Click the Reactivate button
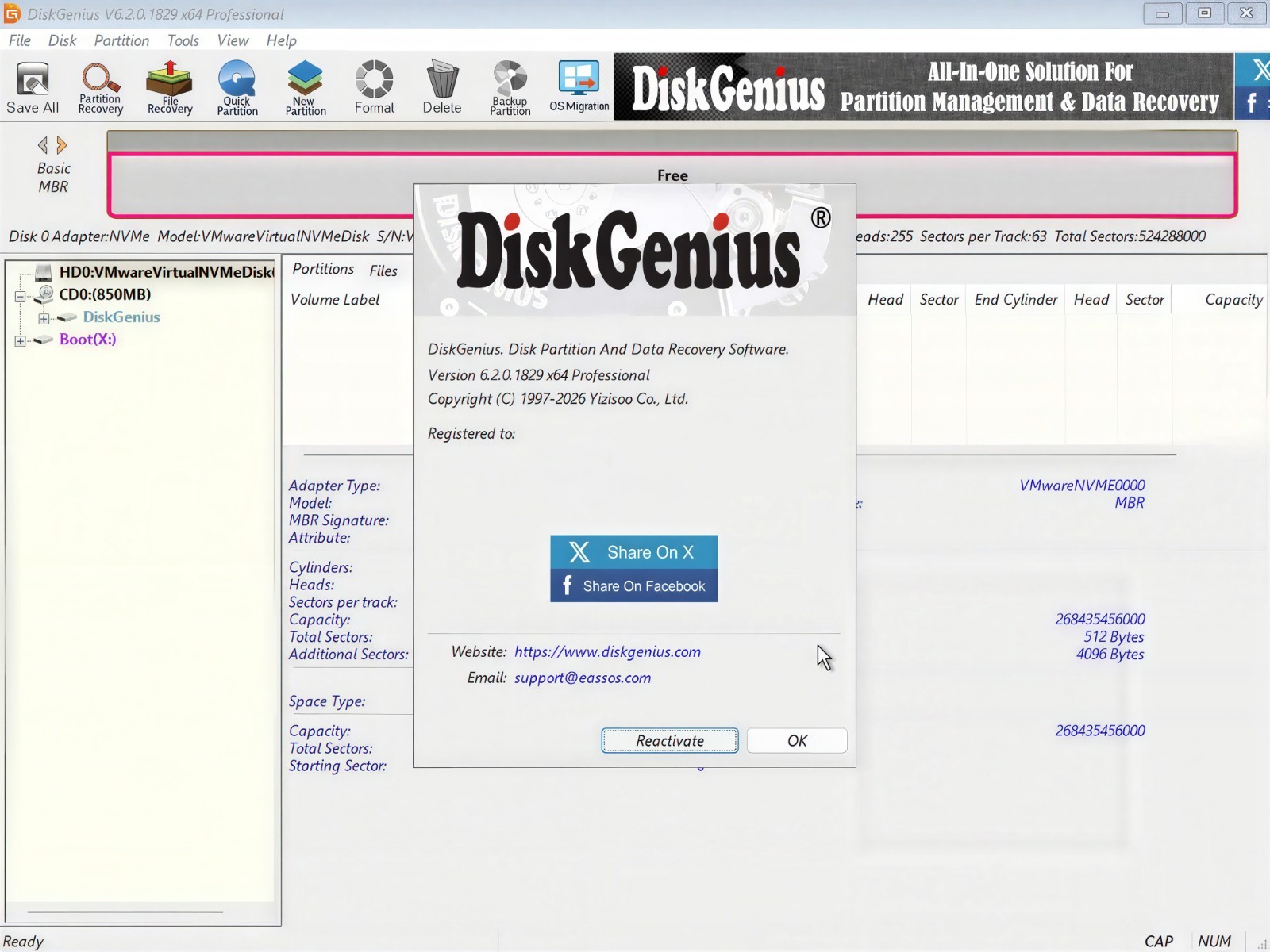 (x=669, y=740)
